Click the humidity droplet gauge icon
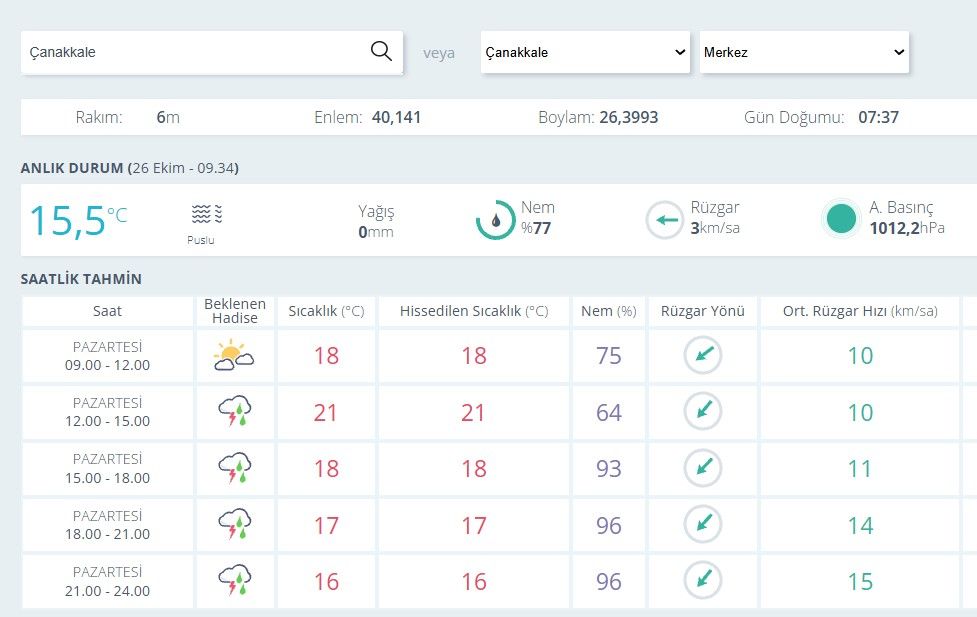Image resolution: width=977 pixels, height=617 pixels. click(495, 219)
